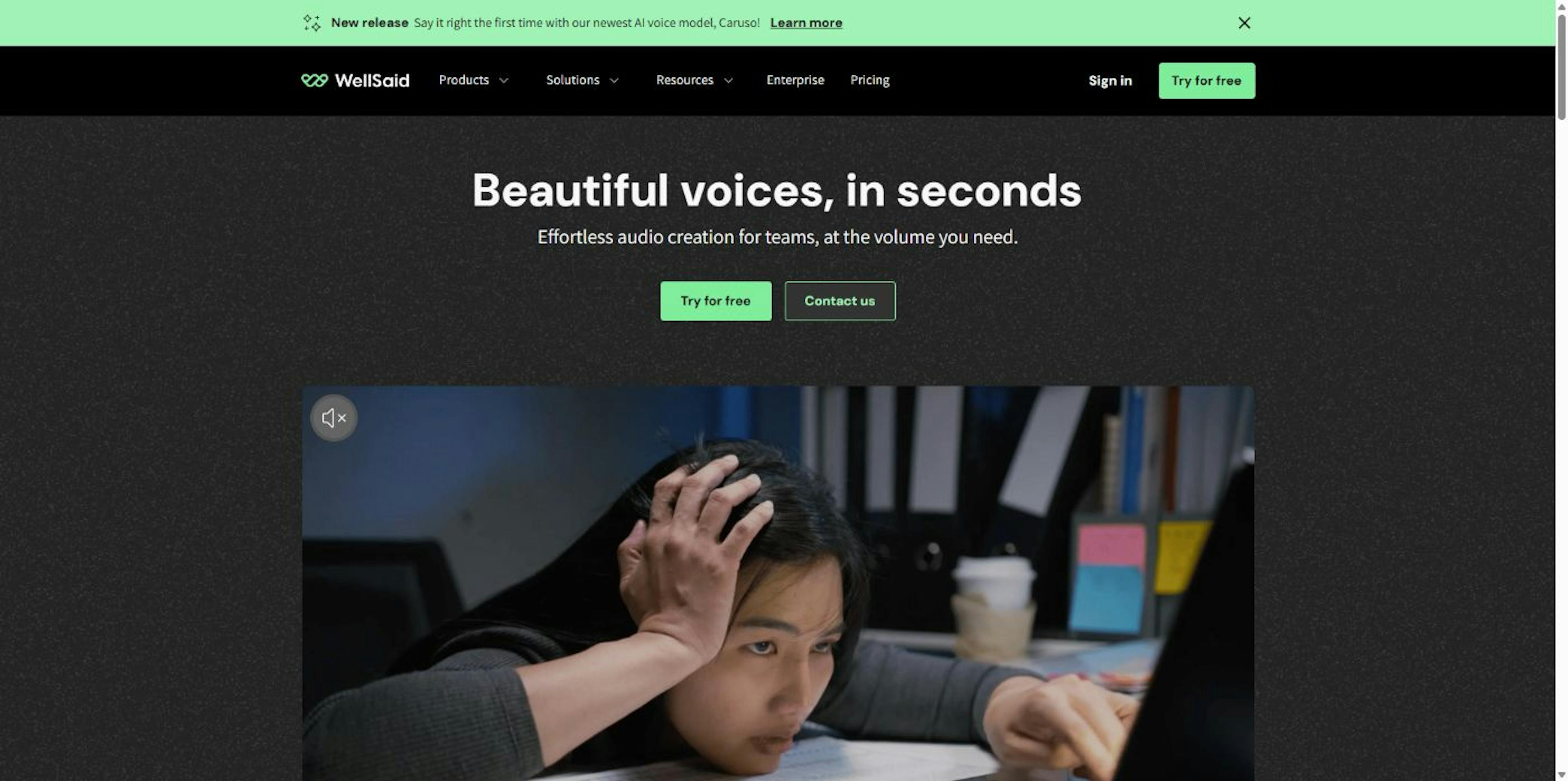Click the hero Try for free button
The height and width of the screenshot is (781, 1568).
pos(716,301)
